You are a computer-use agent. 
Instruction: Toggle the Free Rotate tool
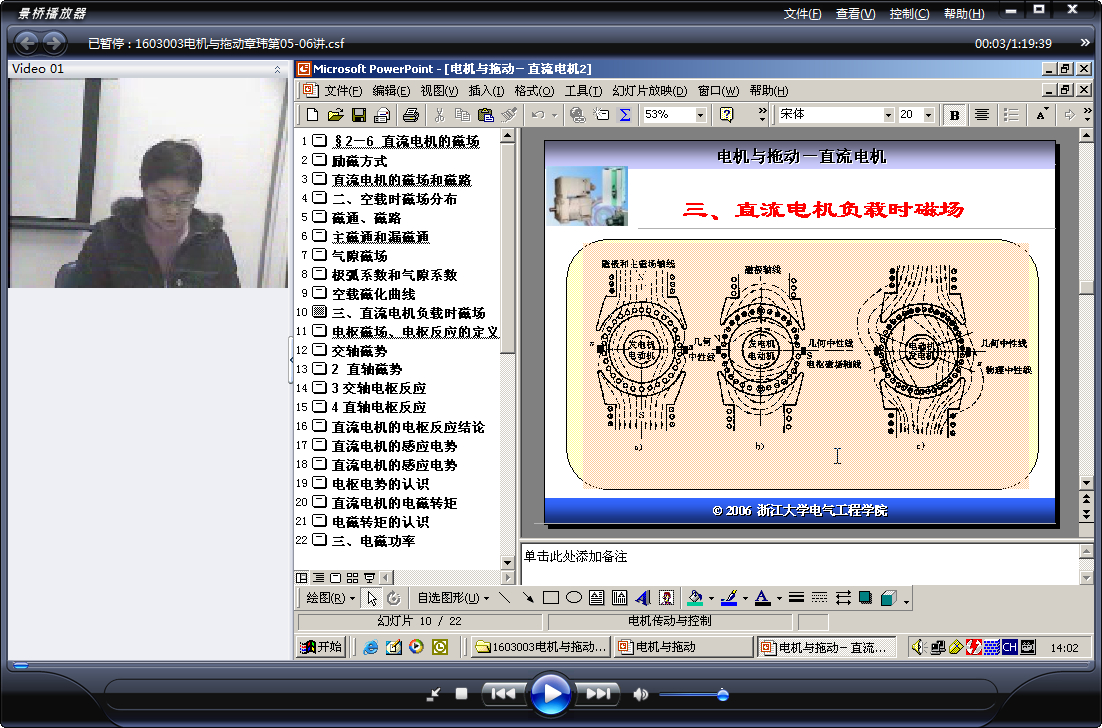pos(394,598)
